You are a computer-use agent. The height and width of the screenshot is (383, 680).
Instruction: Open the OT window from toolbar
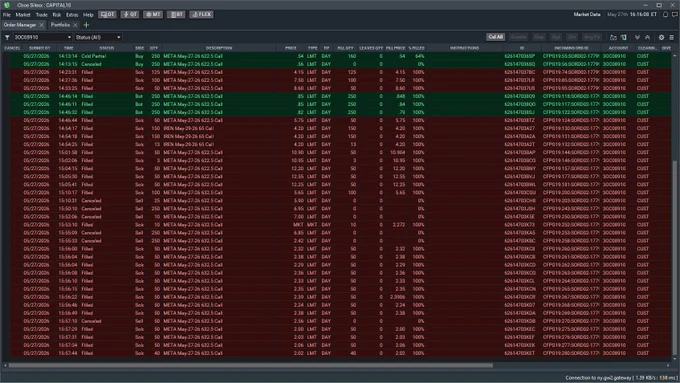pos(107,14)
